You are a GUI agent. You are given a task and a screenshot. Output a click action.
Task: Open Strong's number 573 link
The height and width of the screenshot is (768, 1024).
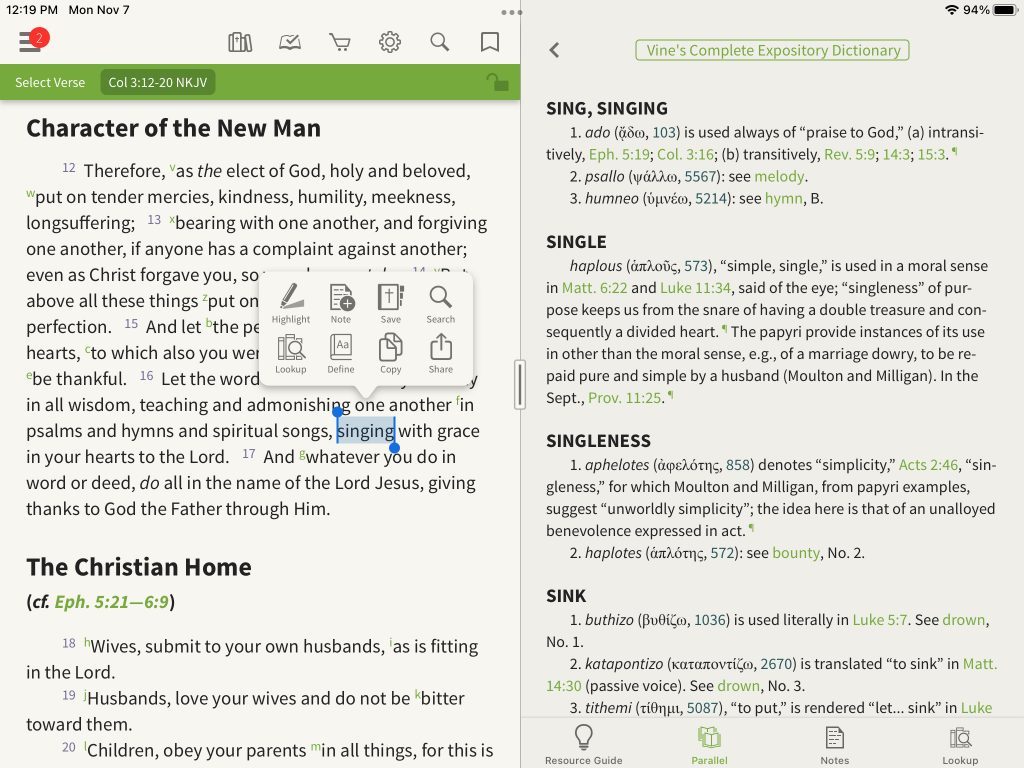(696, 266)
